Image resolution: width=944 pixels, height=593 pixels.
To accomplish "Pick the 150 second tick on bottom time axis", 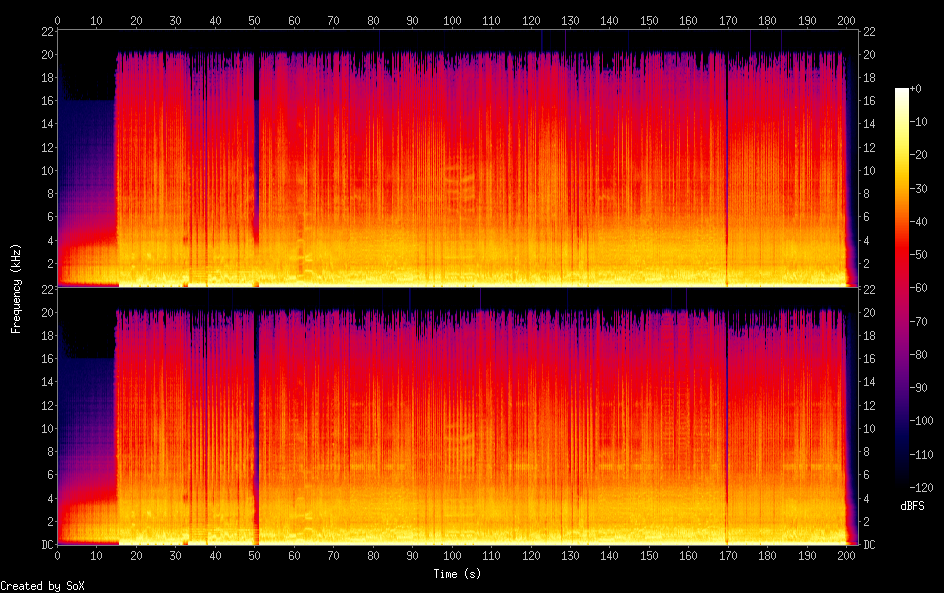I will [x=649, y=555].
